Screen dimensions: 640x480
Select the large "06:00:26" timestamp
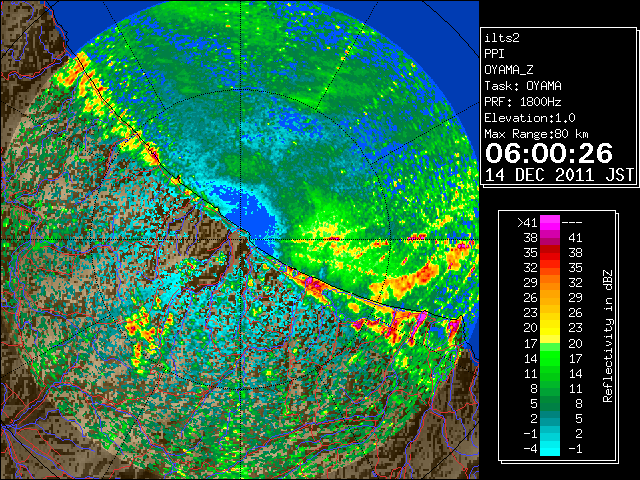pyautogui.click(x=549, y=153)
